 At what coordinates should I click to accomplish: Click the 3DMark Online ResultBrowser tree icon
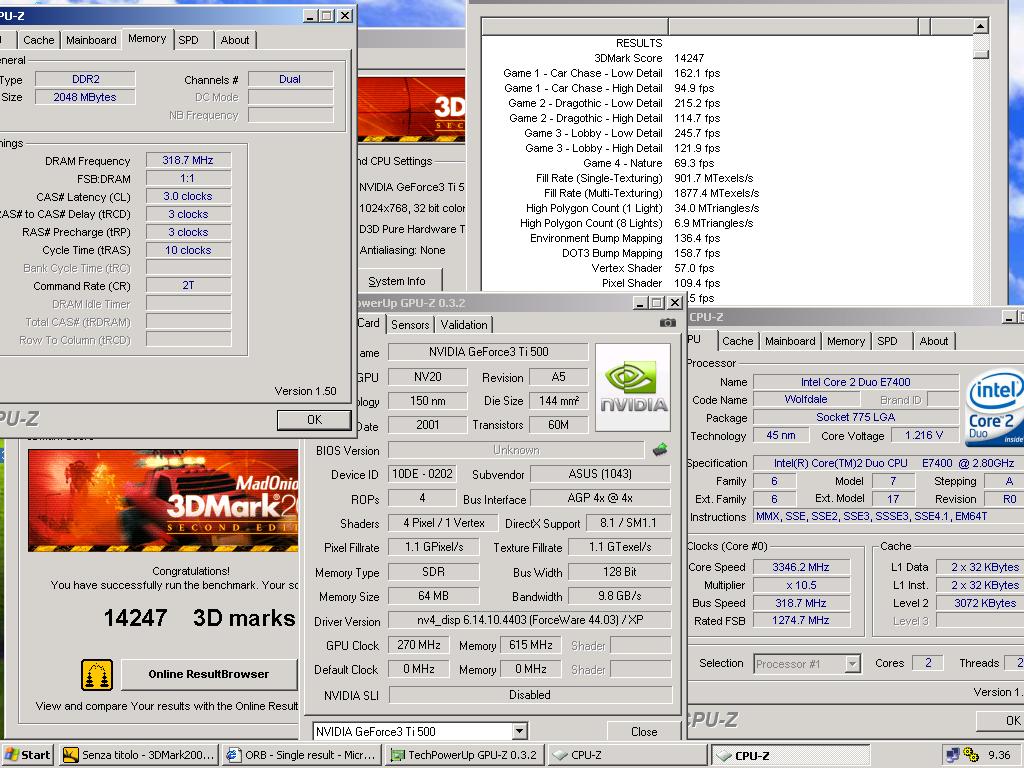pyautogui.click(x=97, y=675)
